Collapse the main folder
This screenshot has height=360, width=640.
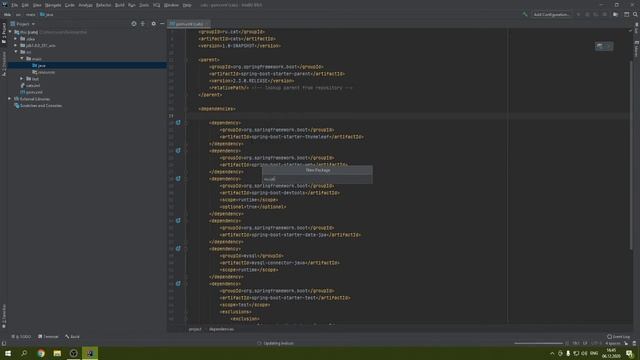pos(22,59)
